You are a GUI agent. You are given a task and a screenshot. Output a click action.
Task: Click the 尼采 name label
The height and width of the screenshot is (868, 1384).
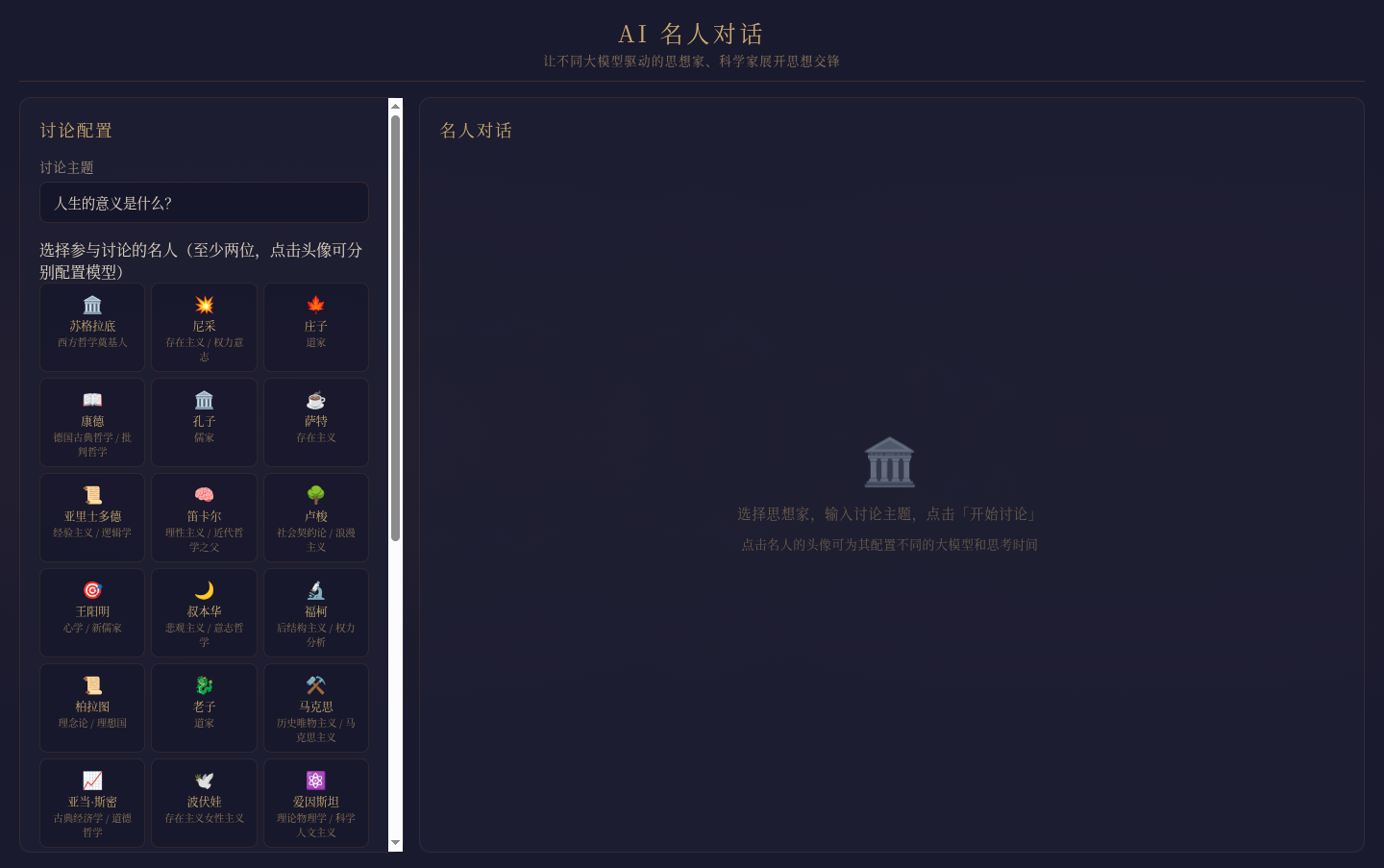pyautogui.click(x=204, y=327)
